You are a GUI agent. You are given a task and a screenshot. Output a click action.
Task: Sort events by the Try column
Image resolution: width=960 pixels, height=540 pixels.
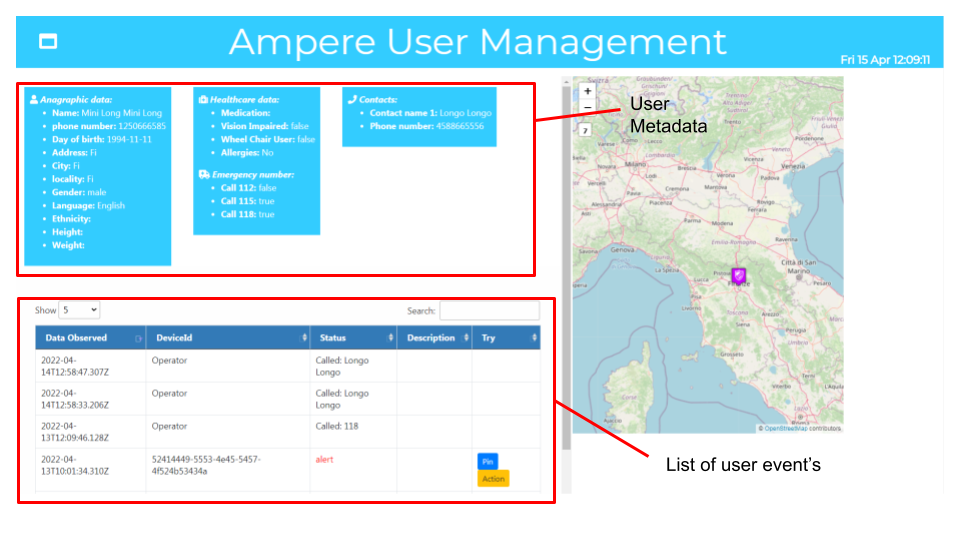coord(506,338)
